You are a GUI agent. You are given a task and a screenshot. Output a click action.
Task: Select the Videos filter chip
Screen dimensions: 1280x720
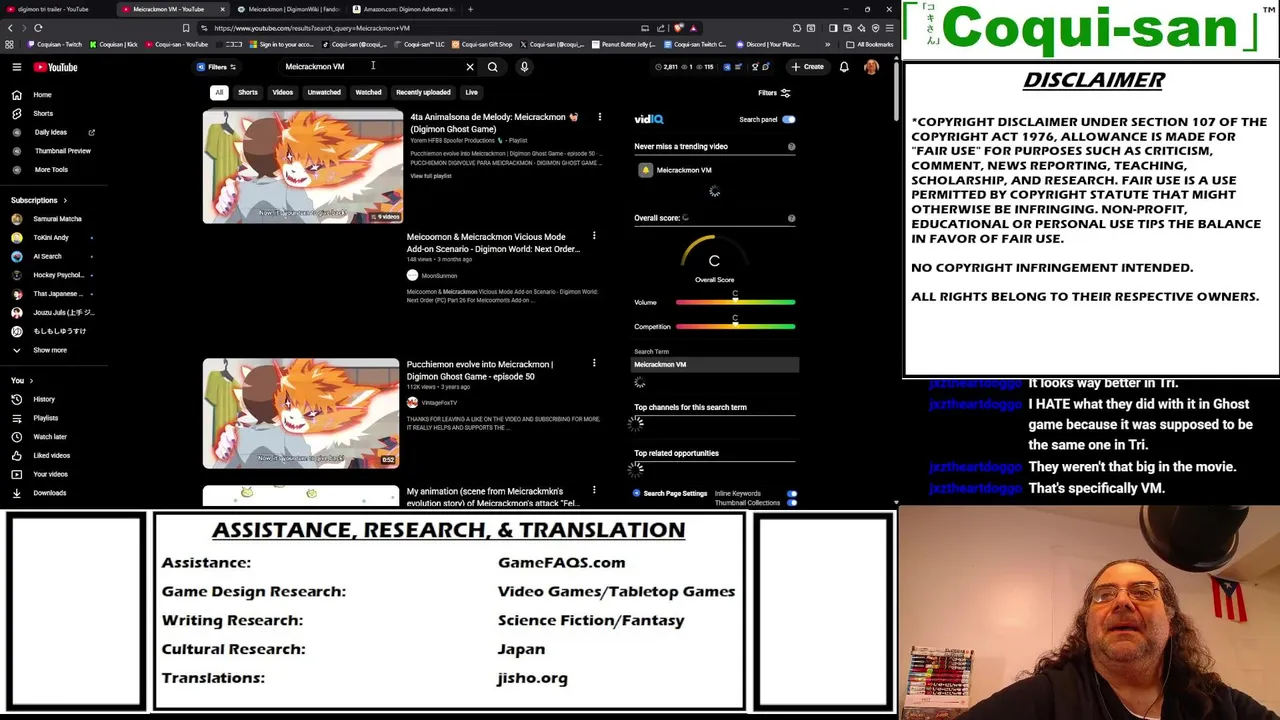click(283, 92)
